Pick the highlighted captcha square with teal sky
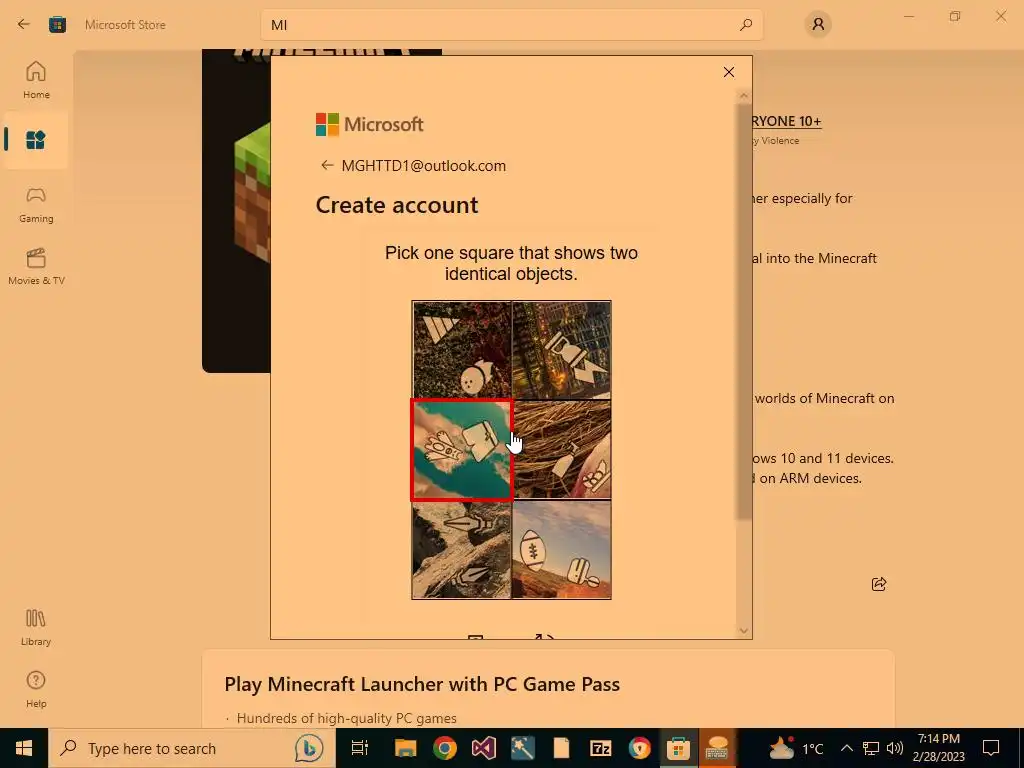 coord(462,449)
